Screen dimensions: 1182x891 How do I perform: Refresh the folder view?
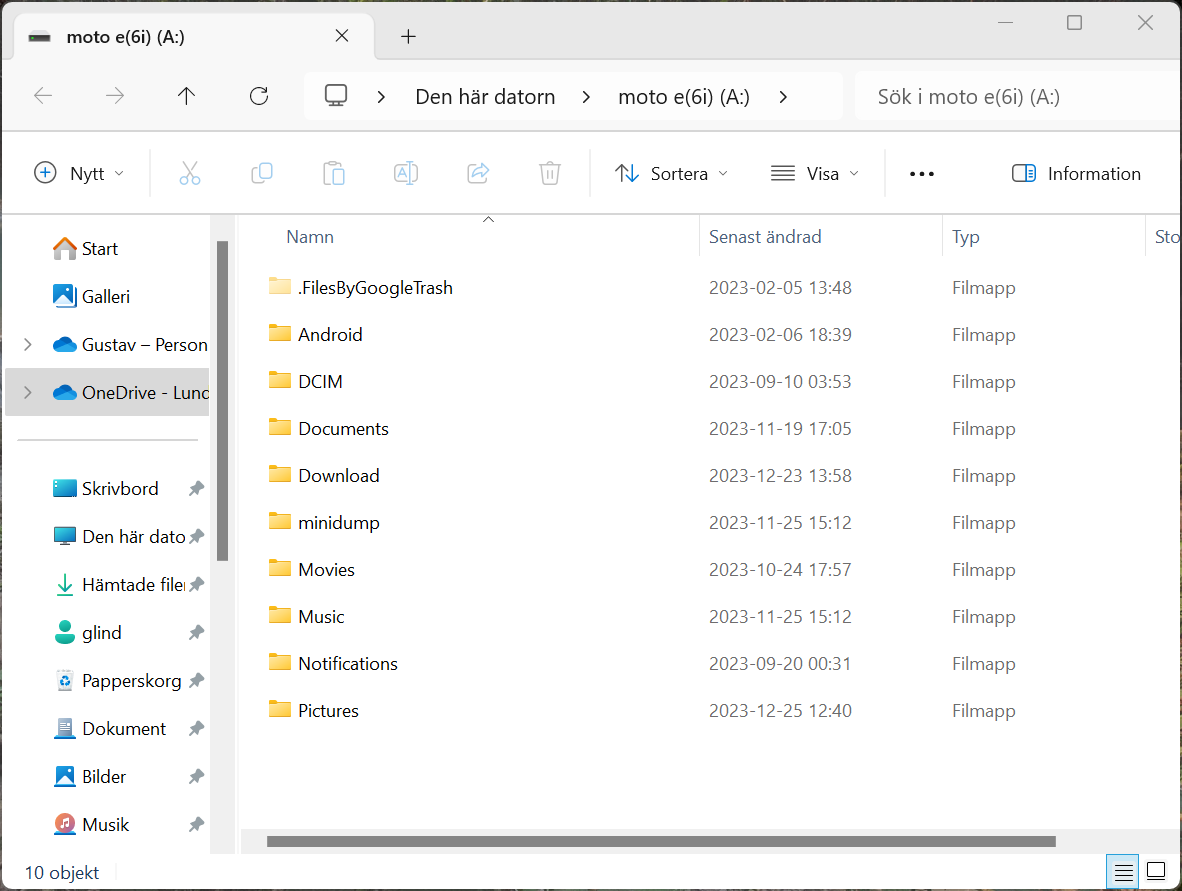coord(259,96)
